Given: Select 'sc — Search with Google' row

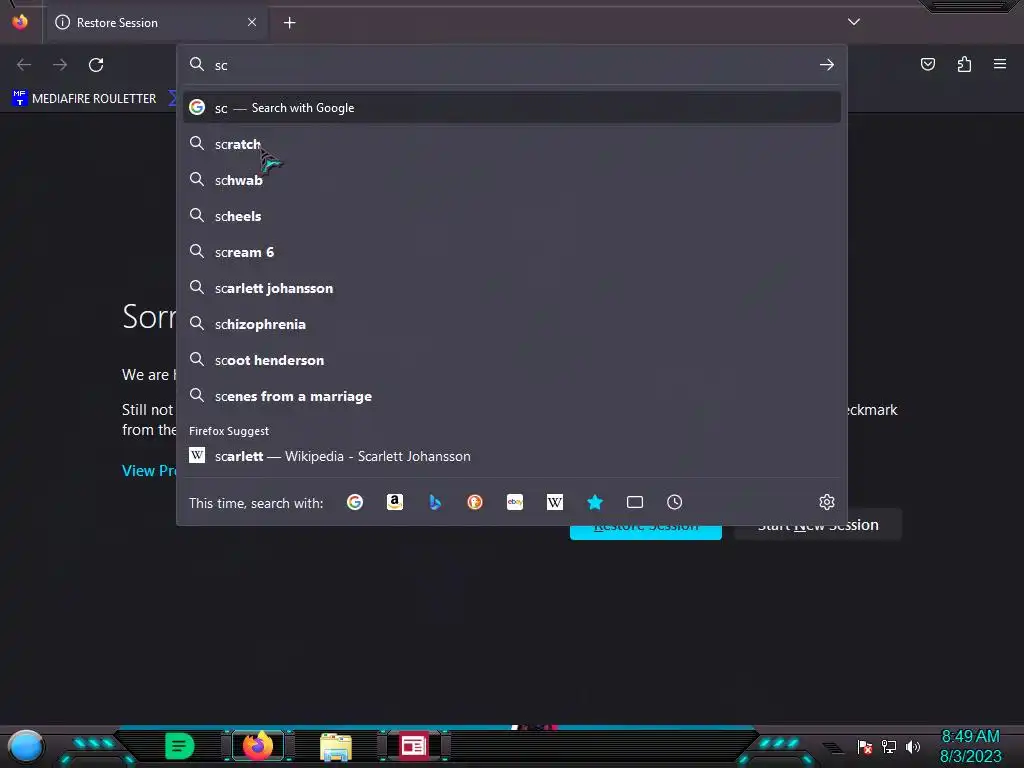Looking at the screenshot, I should click(x=511, y=108).
